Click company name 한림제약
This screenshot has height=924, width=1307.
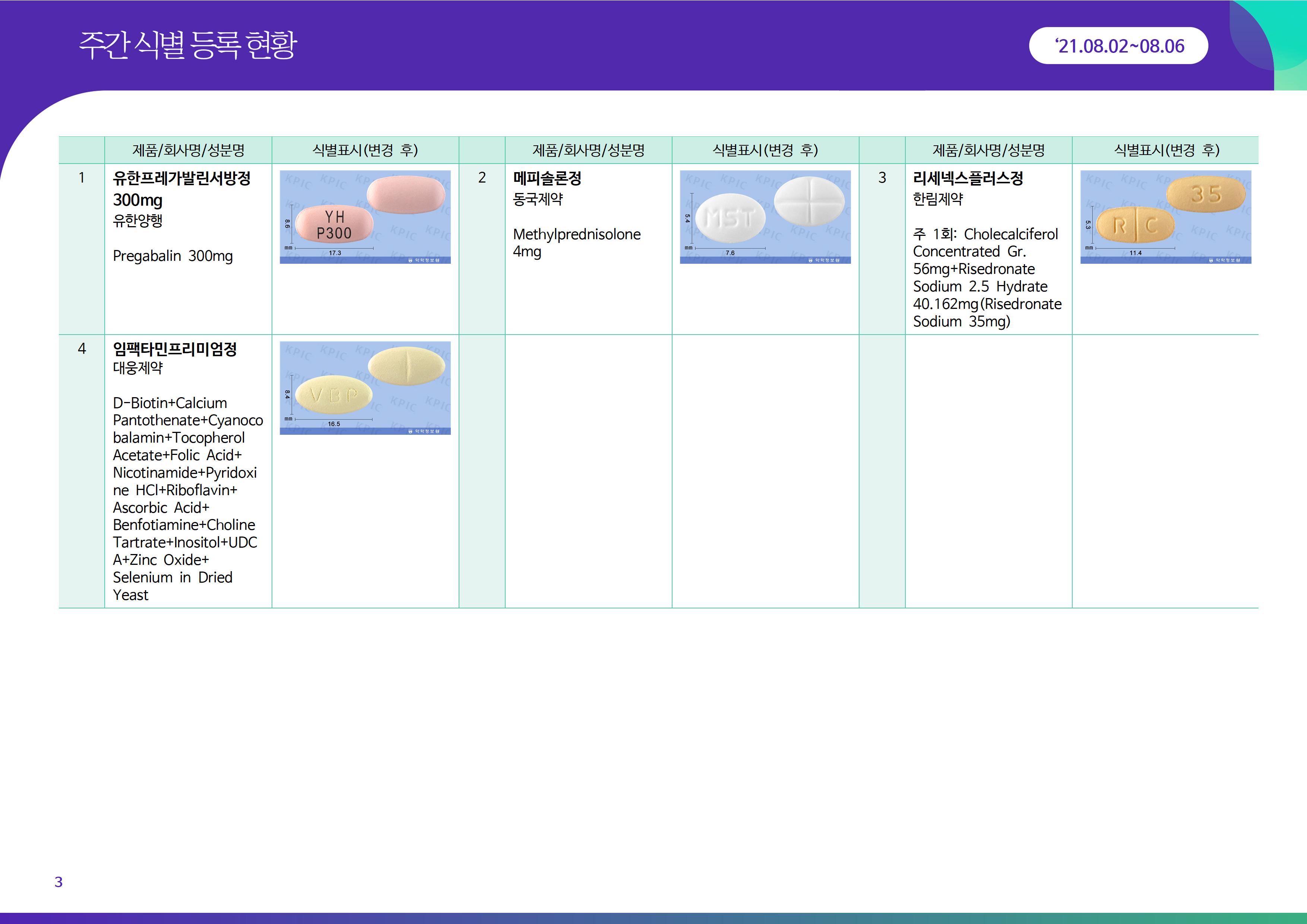coord(937,199)
